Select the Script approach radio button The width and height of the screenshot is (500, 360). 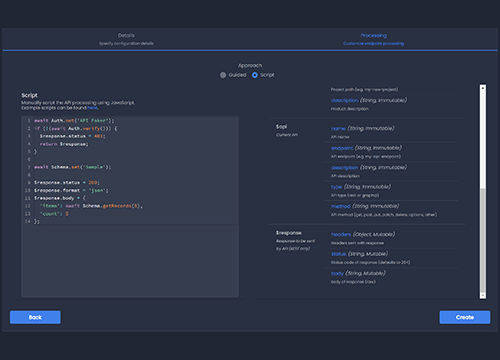[255, 75]
